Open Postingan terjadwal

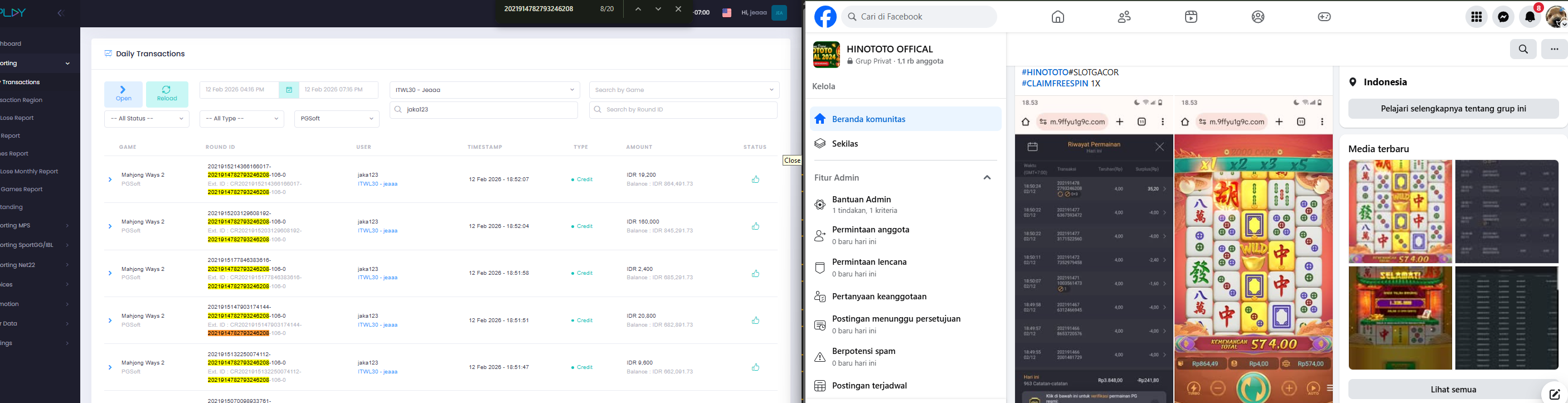[906, 386]
